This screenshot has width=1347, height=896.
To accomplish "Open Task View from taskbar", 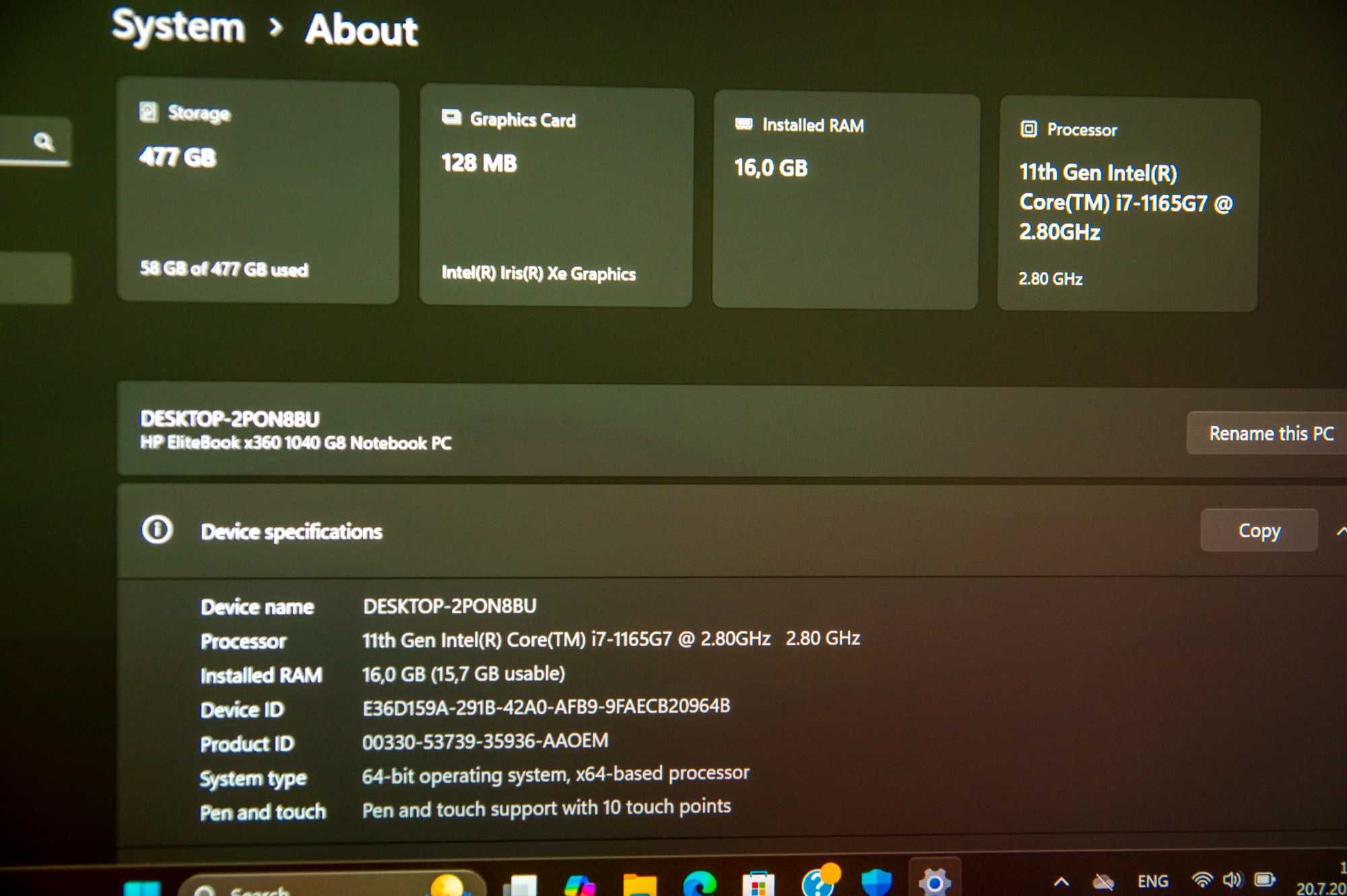I will click(x=521, y=885).
